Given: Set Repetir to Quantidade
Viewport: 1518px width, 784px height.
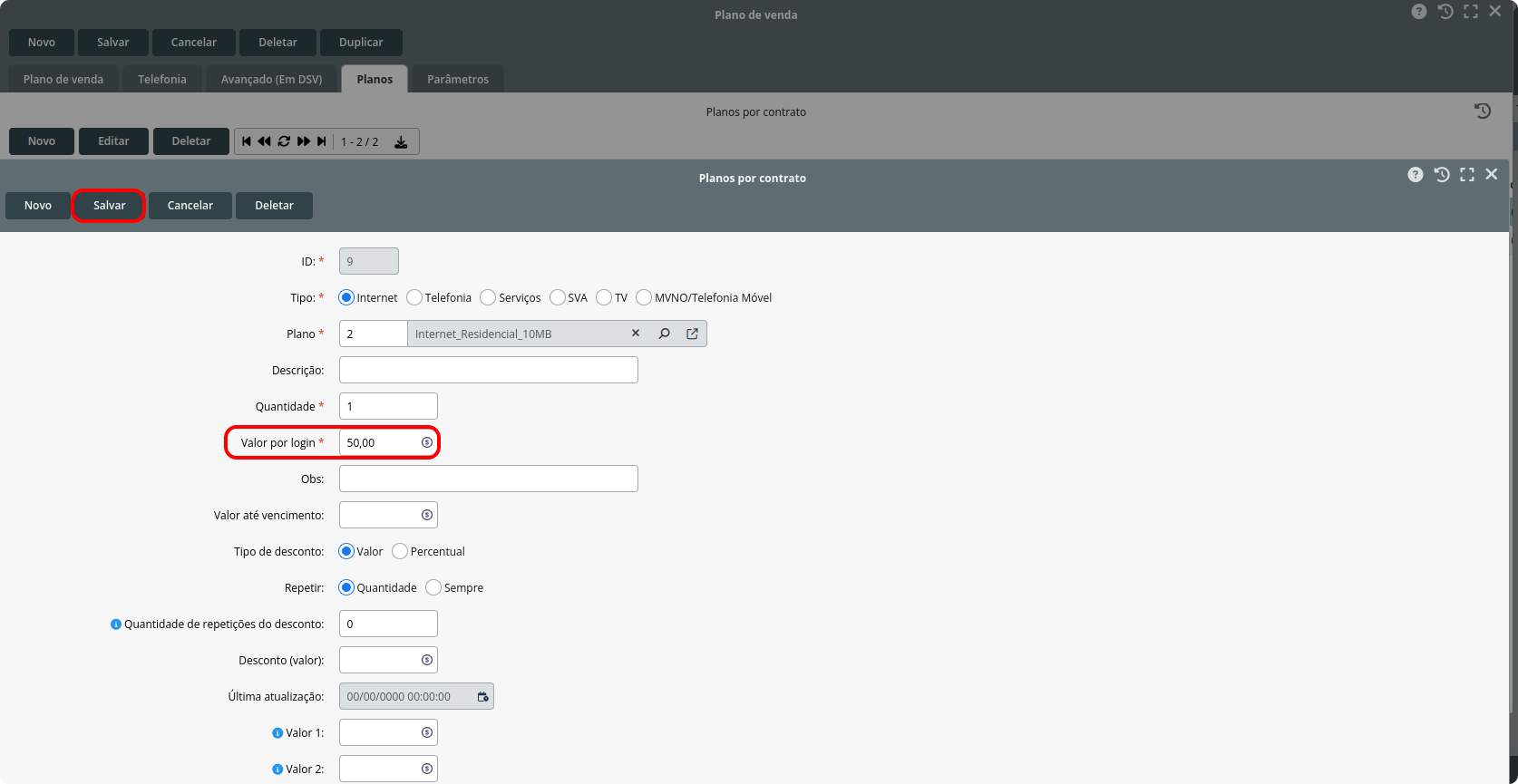Looking at the screenshot, I should tap(346, 587).
